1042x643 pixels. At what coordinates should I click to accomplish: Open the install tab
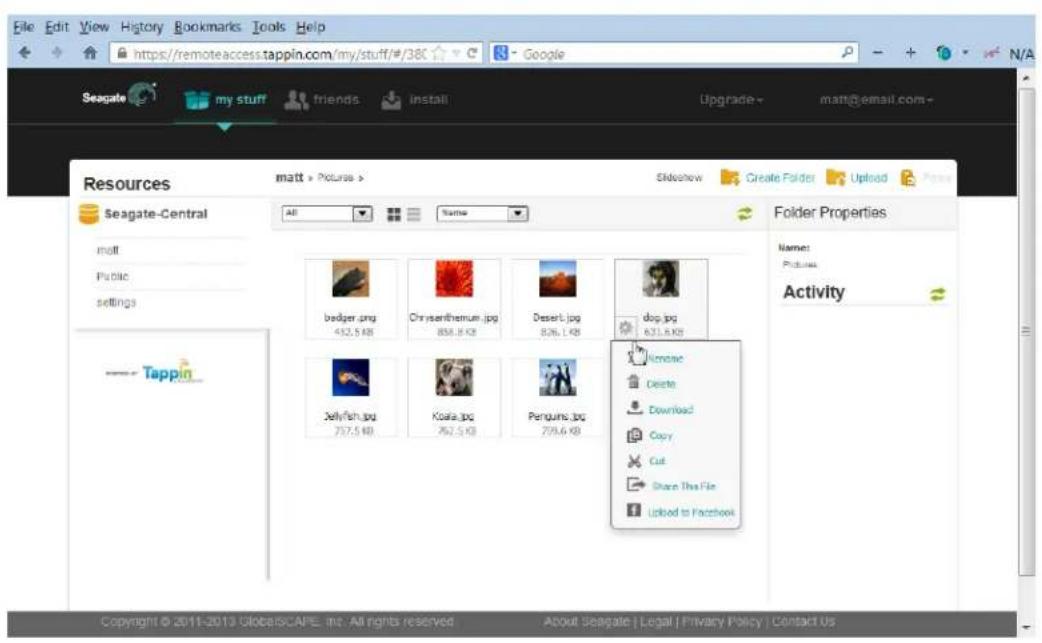[x=415, y=100]
